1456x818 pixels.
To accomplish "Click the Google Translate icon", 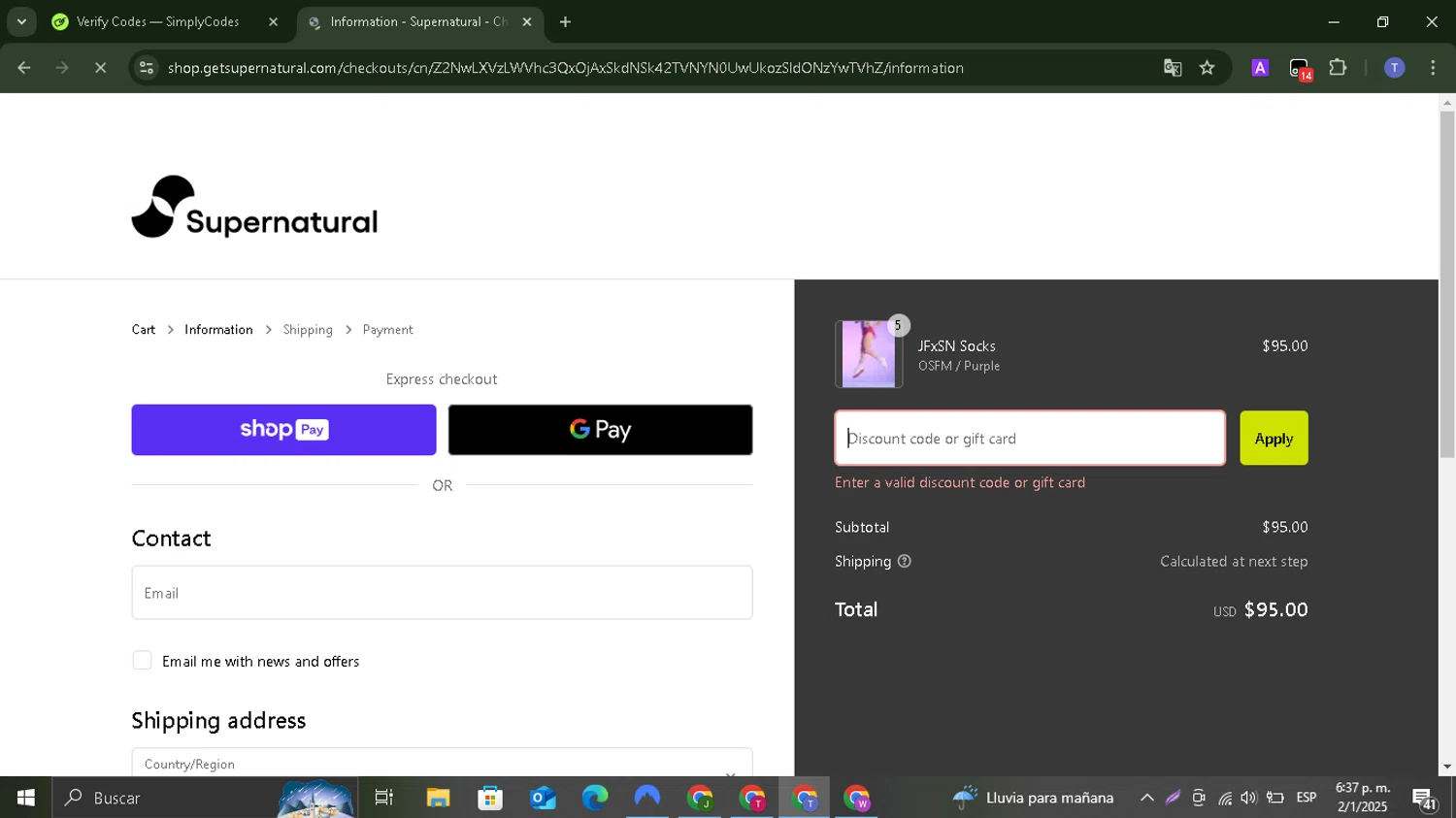I will coord(1173,68).
